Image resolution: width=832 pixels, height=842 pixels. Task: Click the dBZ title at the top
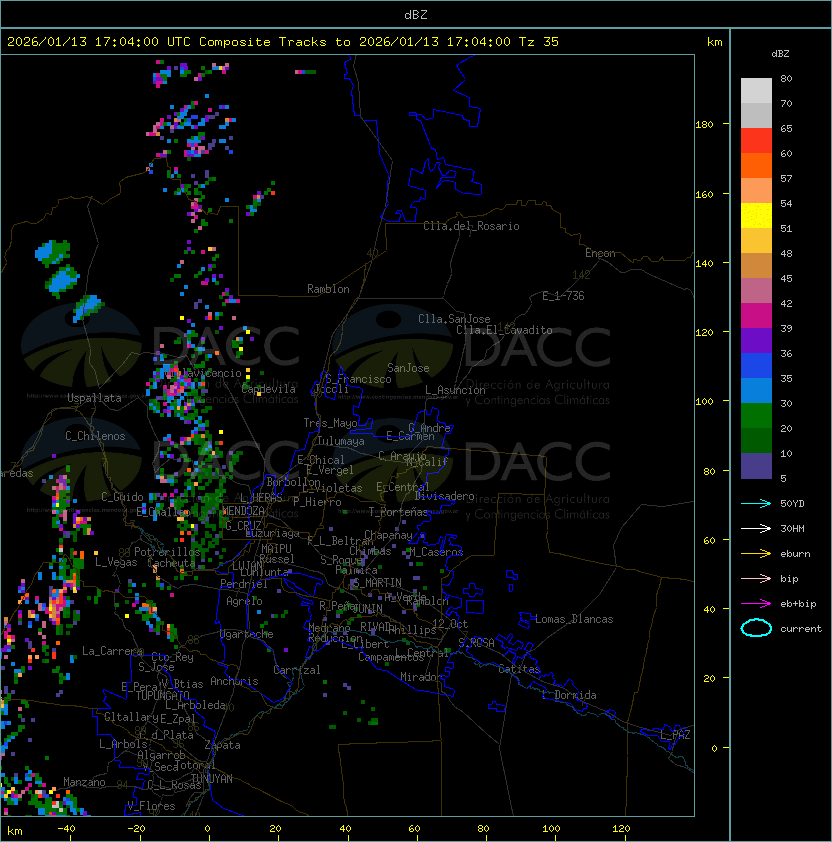(416, 15)
